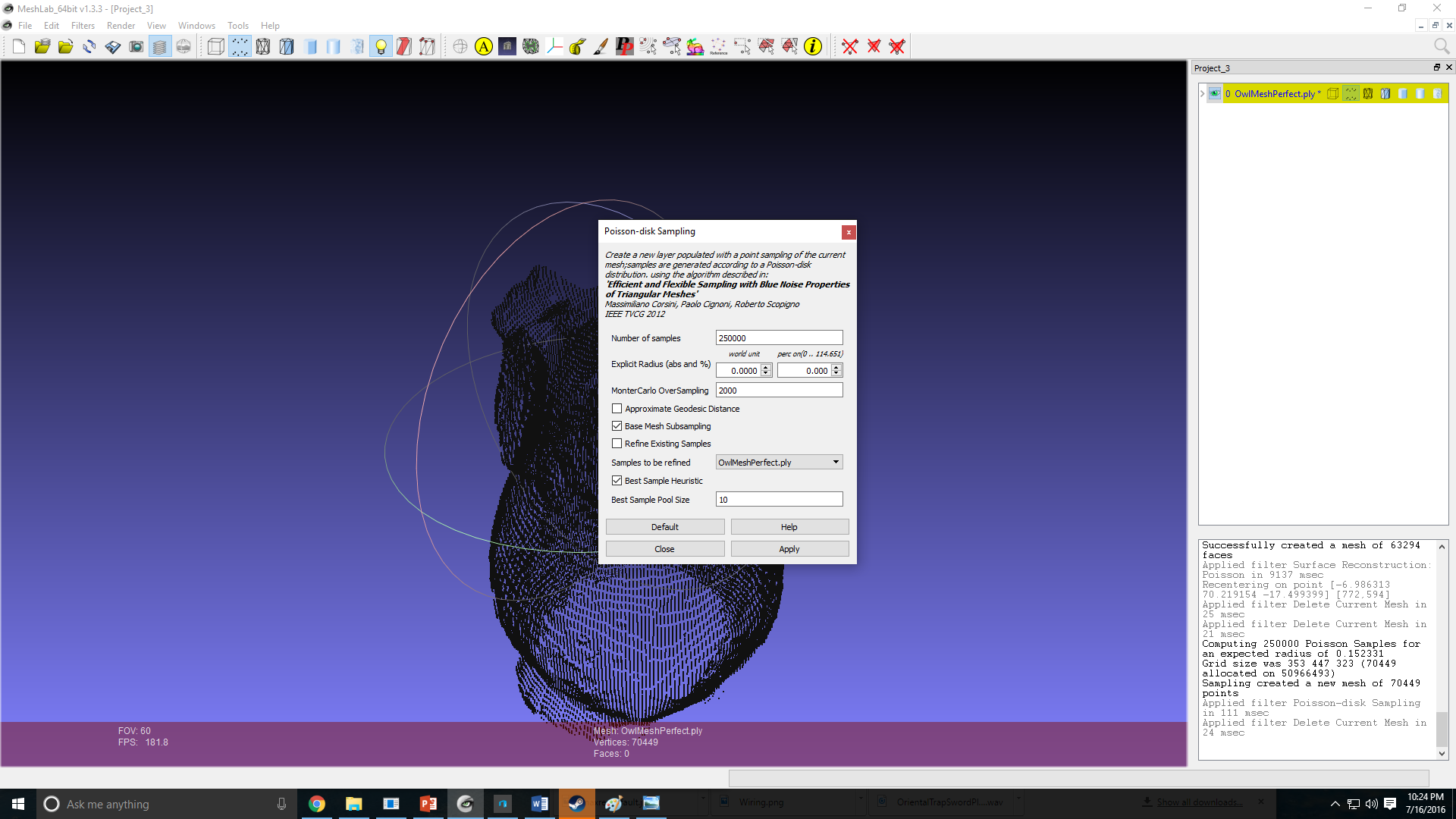The image size is (1456, 819).
Task: Open the Render menu
Action: click(118, 25)
